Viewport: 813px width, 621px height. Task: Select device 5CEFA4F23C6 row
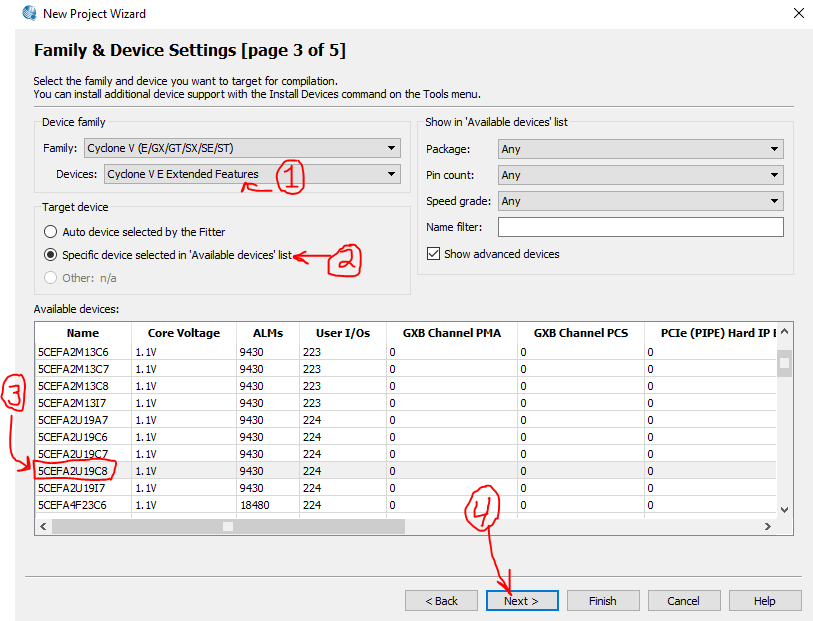coord(73,505)
